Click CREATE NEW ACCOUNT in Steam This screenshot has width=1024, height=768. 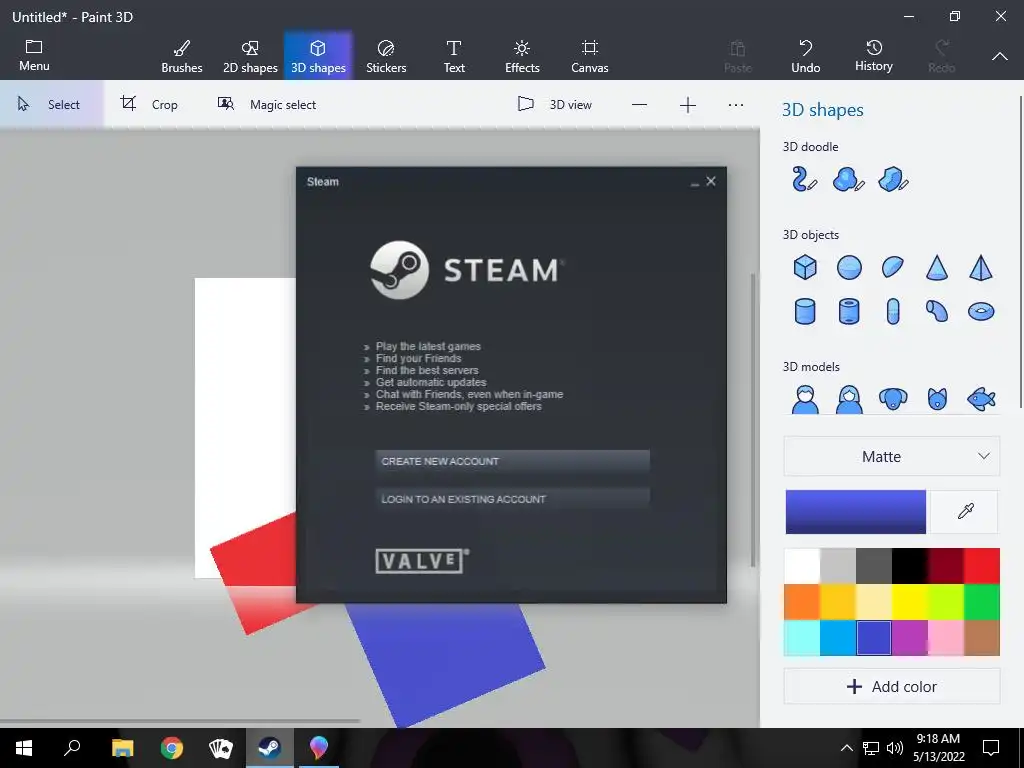coord(512,461)
